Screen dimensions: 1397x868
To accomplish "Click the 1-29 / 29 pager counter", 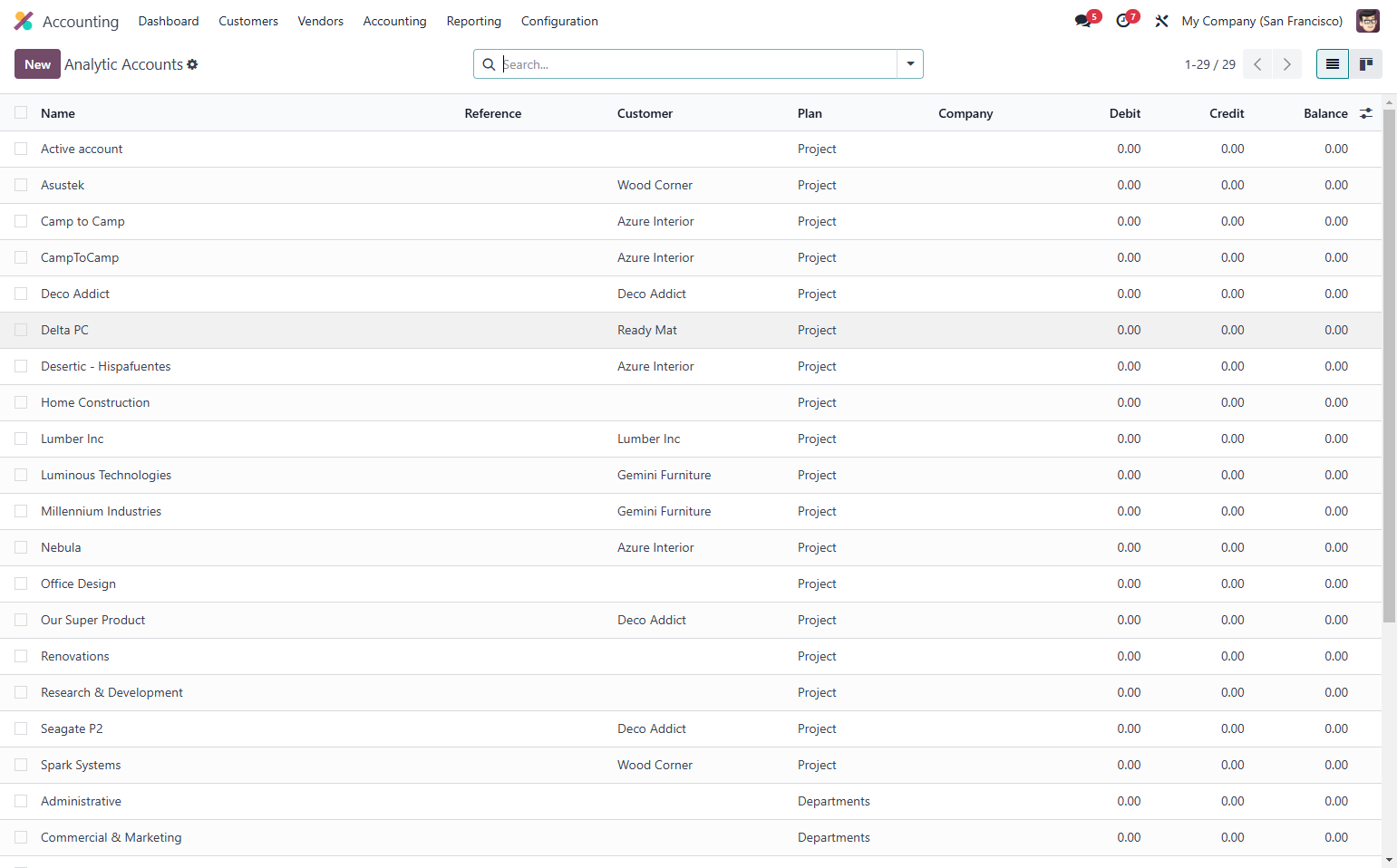I will click(x=1210, y=64).
